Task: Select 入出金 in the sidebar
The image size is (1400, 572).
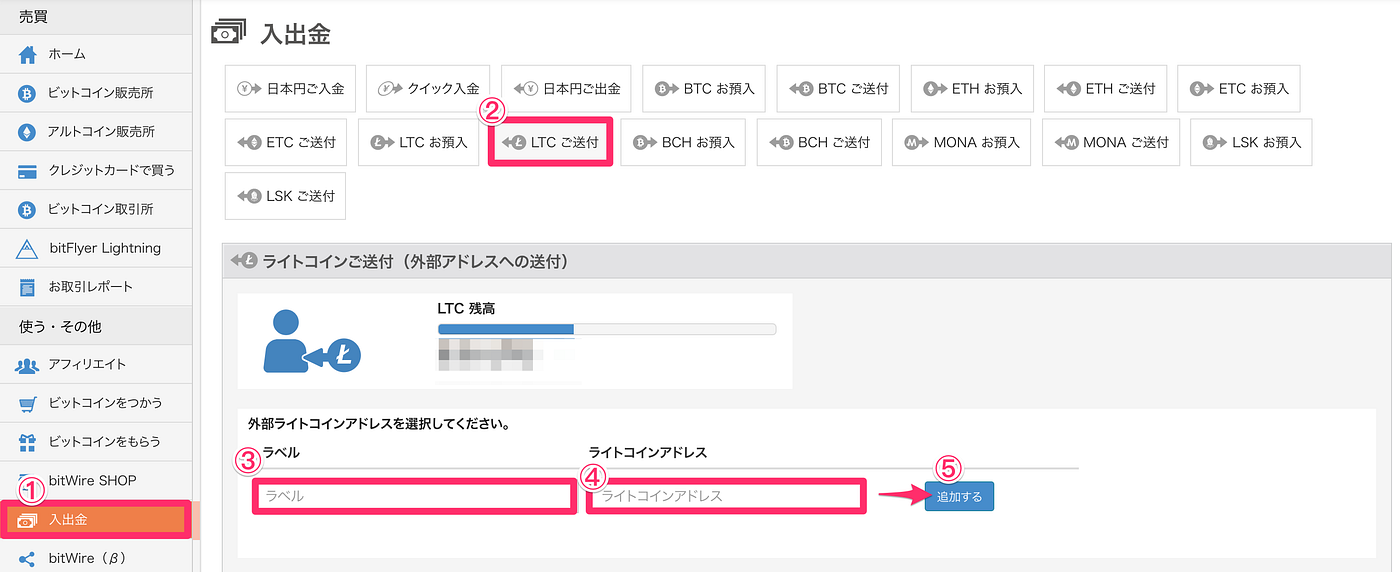Action: (96, 520)
